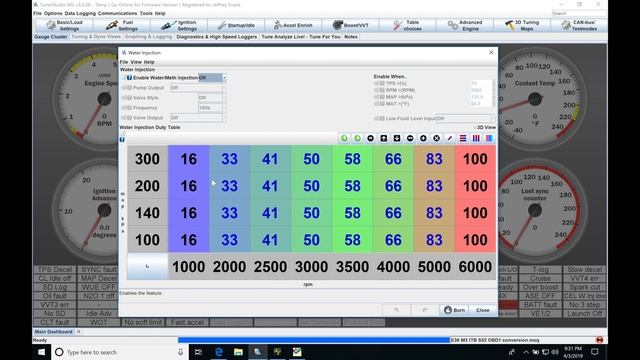The image size is (640, 360).
Task: Open Microsoft Edge from taskbar
Action: point(219,352)
